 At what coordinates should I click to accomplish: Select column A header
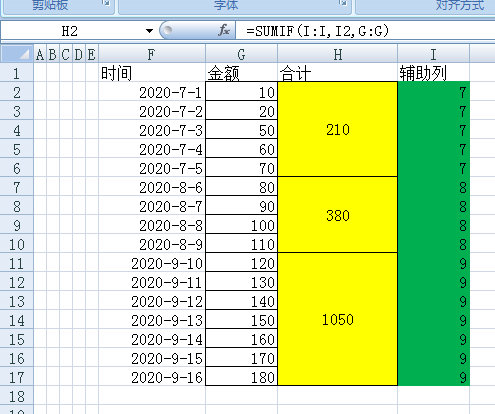(x=40, y=54)
